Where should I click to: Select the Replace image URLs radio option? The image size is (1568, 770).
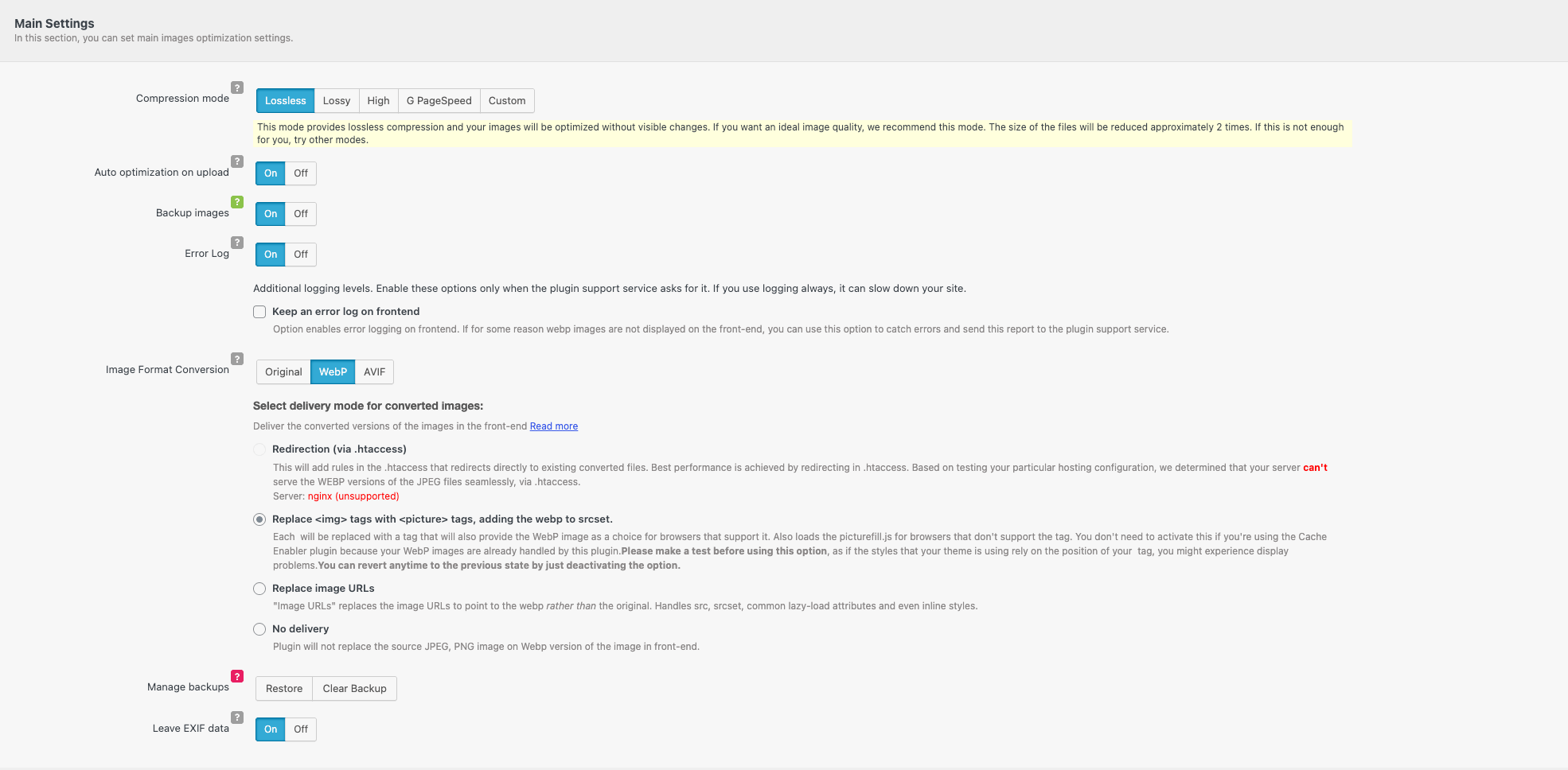click(x=259, y=589)
